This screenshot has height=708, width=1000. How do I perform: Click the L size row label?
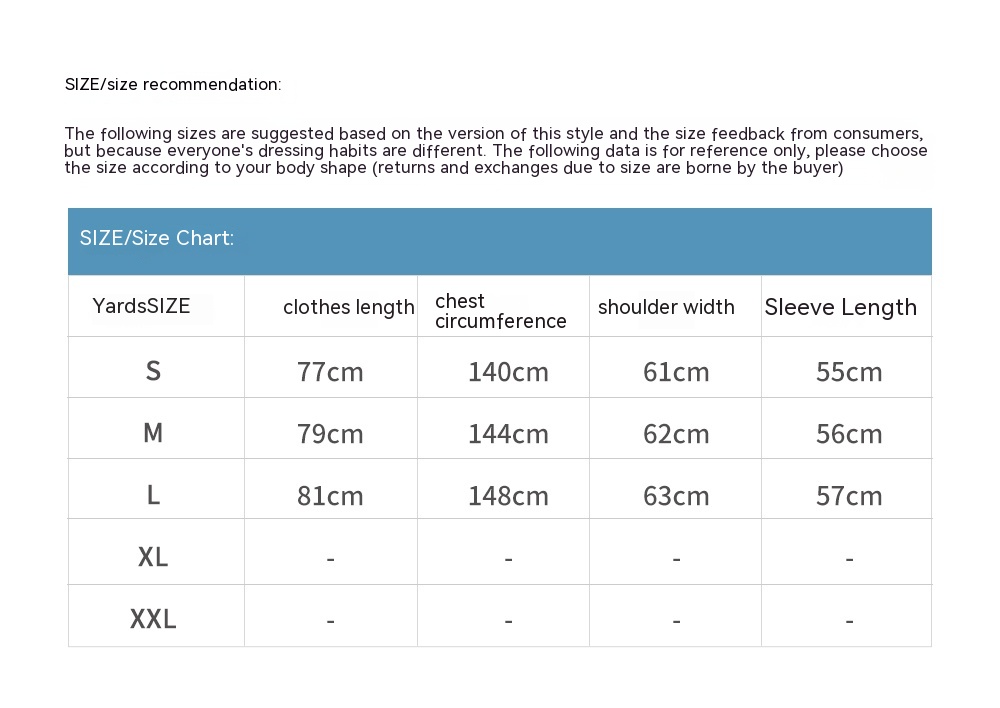click(153, 495)
